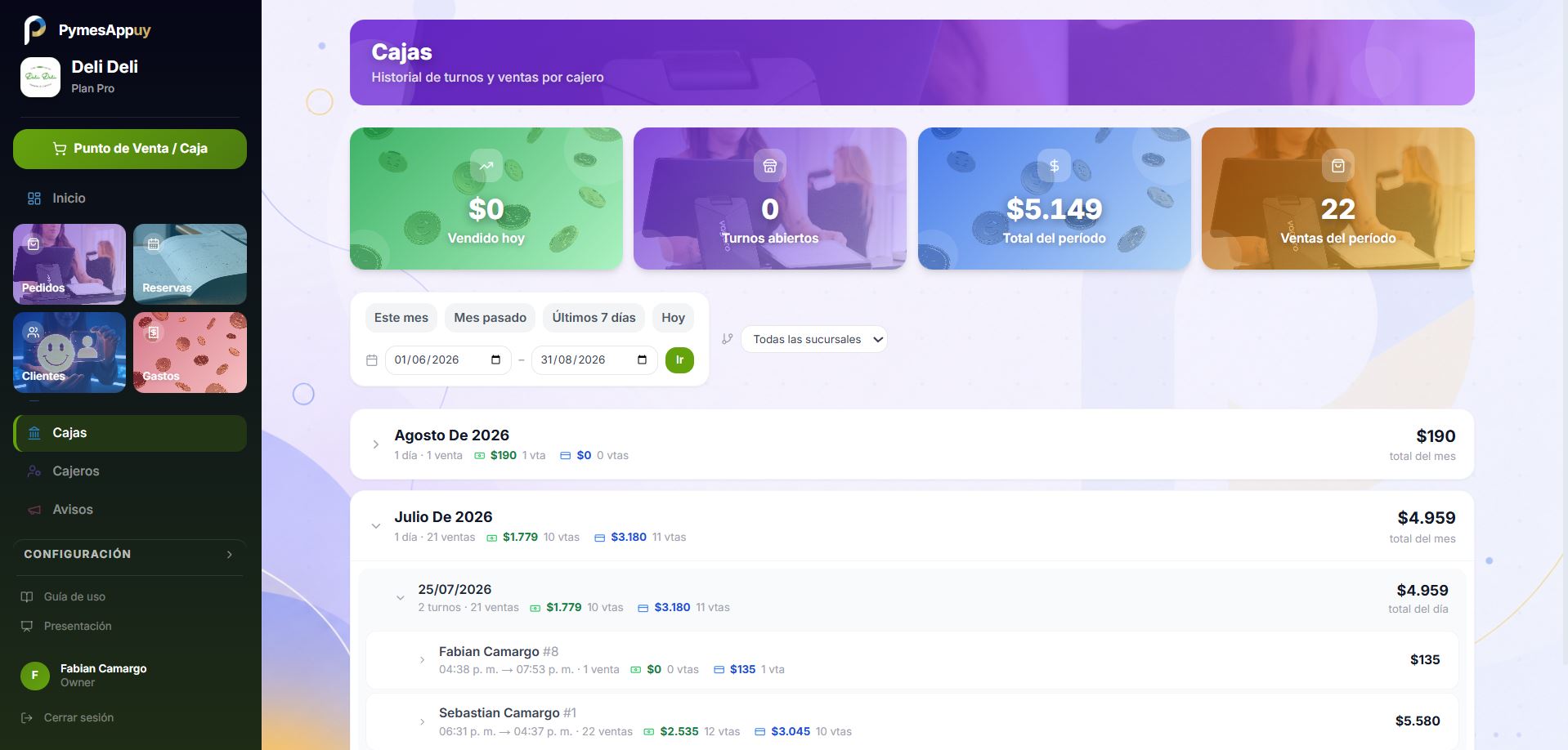Click the cash icon next to $2.535
Screen dimensions: 1568x750
(649, 732)
